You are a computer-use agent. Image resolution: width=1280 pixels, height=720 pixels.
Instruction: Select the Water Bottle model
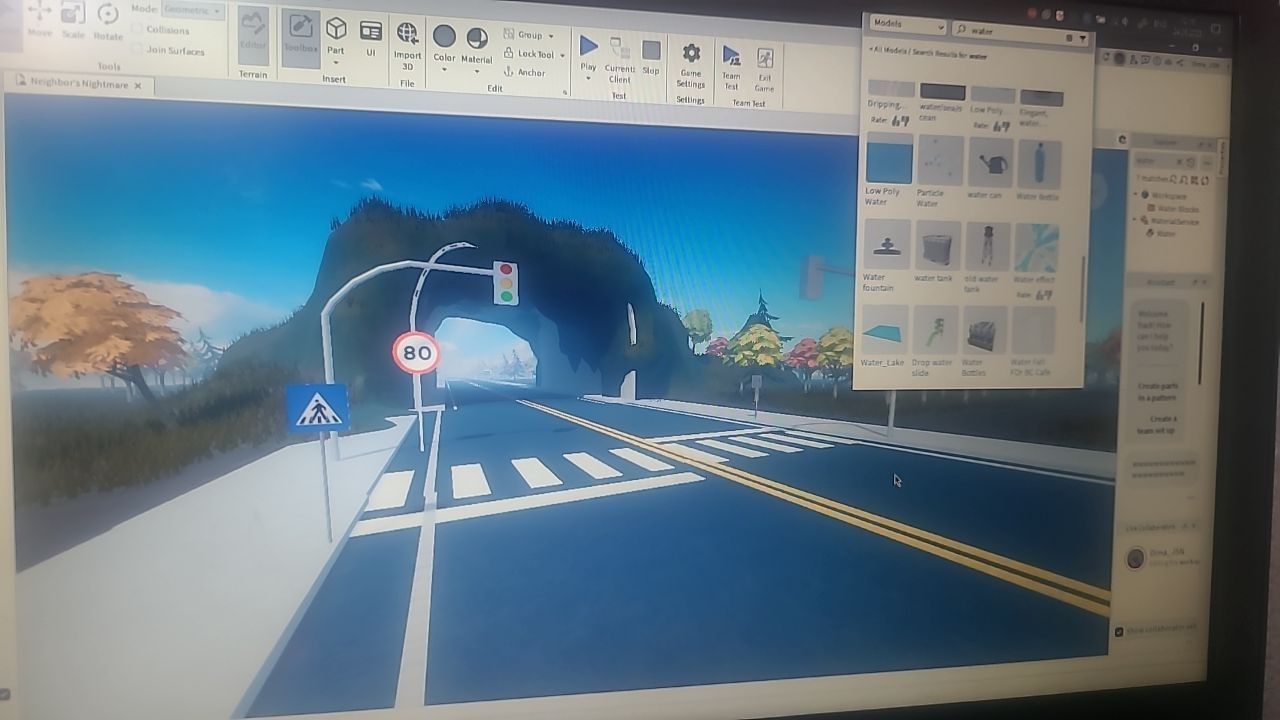[x=1039, y=169]
